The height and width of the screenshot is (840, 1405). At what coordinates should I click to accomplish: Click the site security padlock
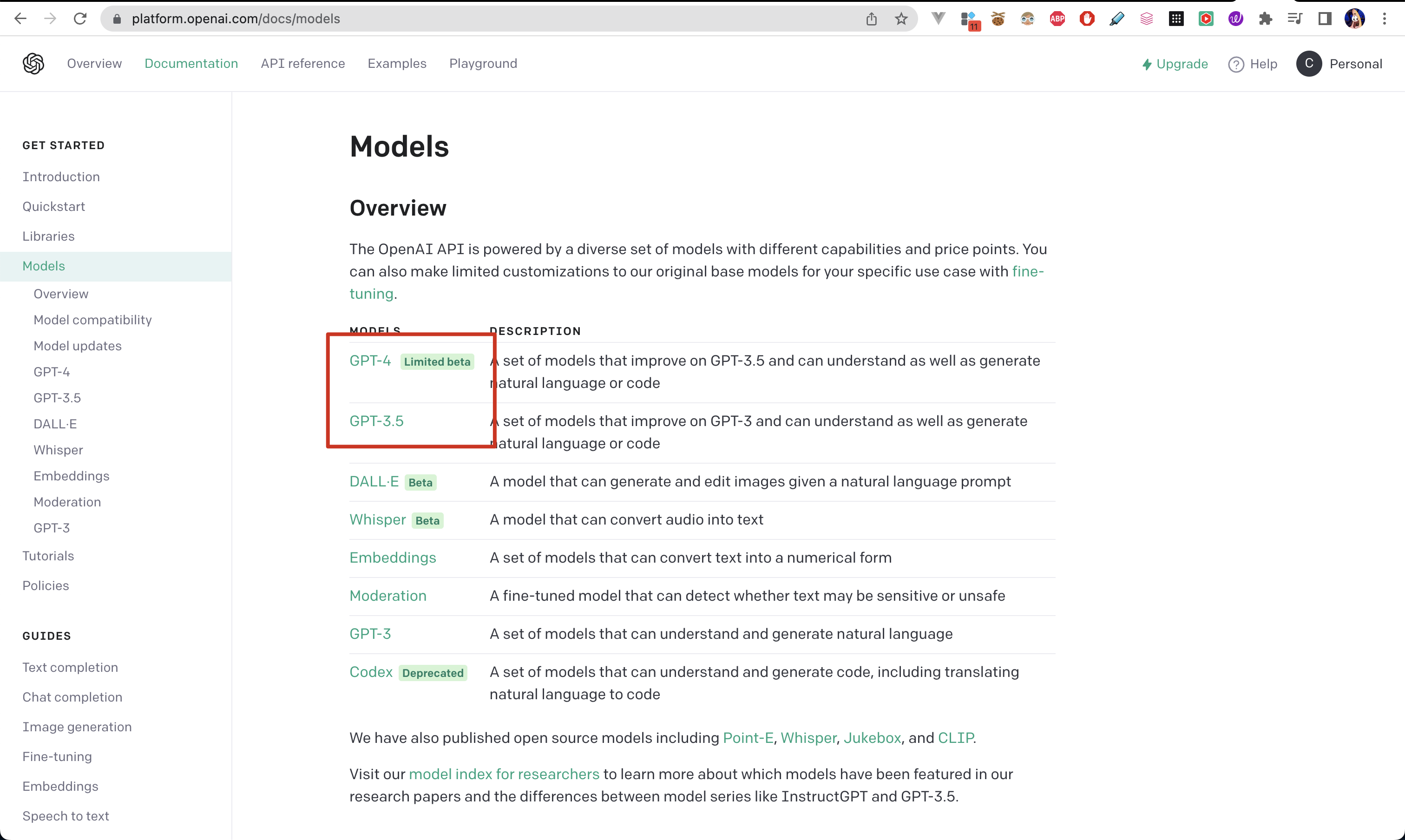(x=117, y=18)
